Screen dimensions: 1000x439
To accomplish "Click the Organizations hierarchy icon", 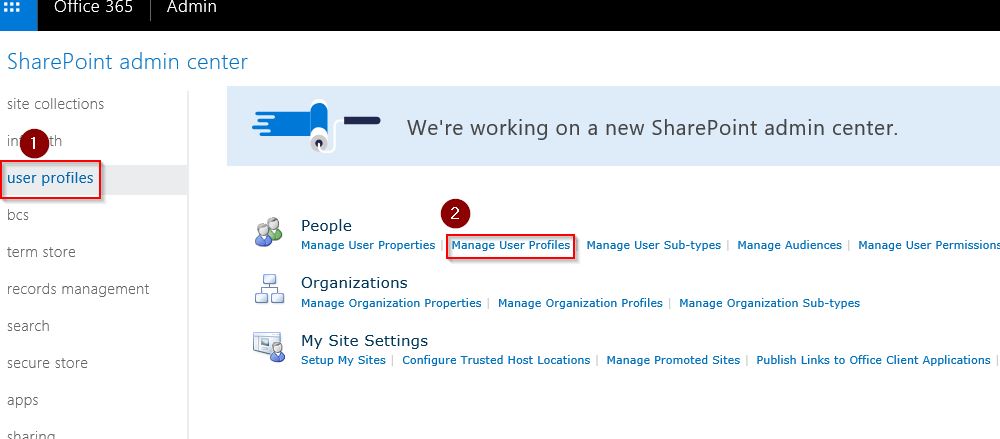I will pos(268,288).
